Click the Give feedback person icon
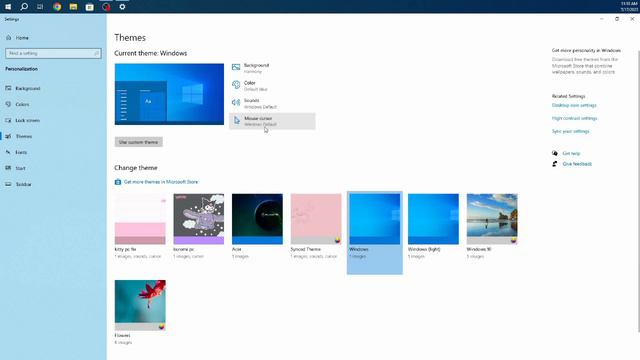Image resolution: width=640 pixels, height=360 pixels. coord(555,164)
